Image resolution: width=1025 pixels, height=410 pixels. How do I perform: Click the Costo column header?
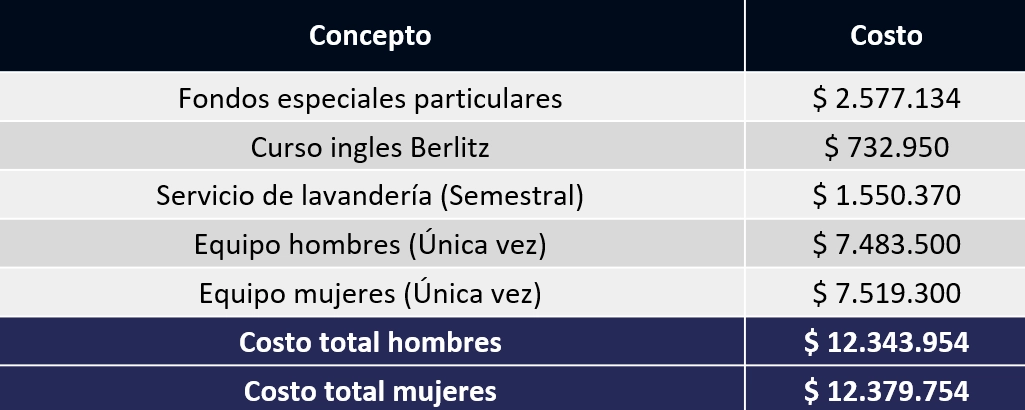[x=885, y=36]
